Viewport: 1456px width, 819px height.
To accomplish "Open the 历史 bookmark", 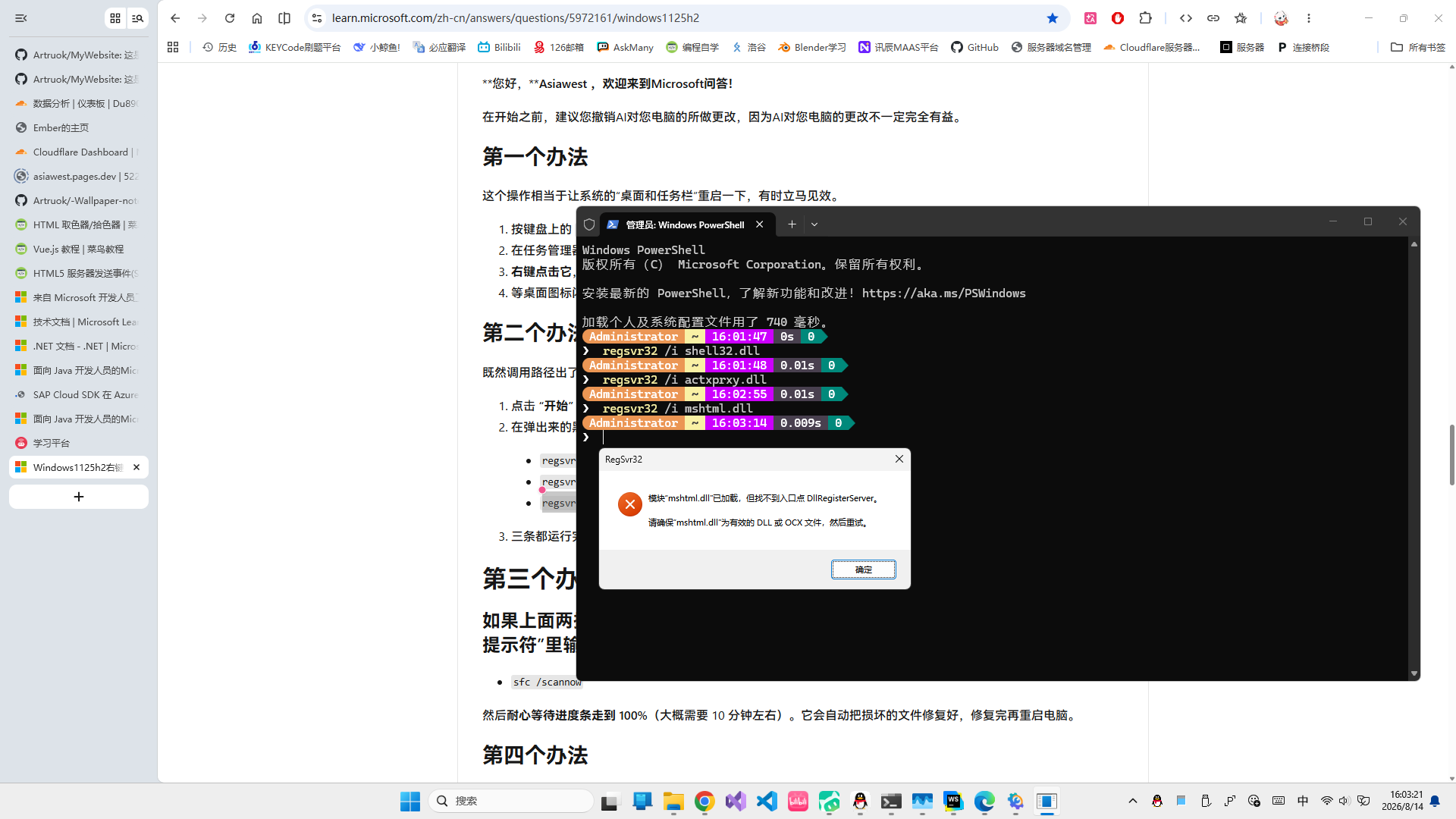I will coord(219,47).
